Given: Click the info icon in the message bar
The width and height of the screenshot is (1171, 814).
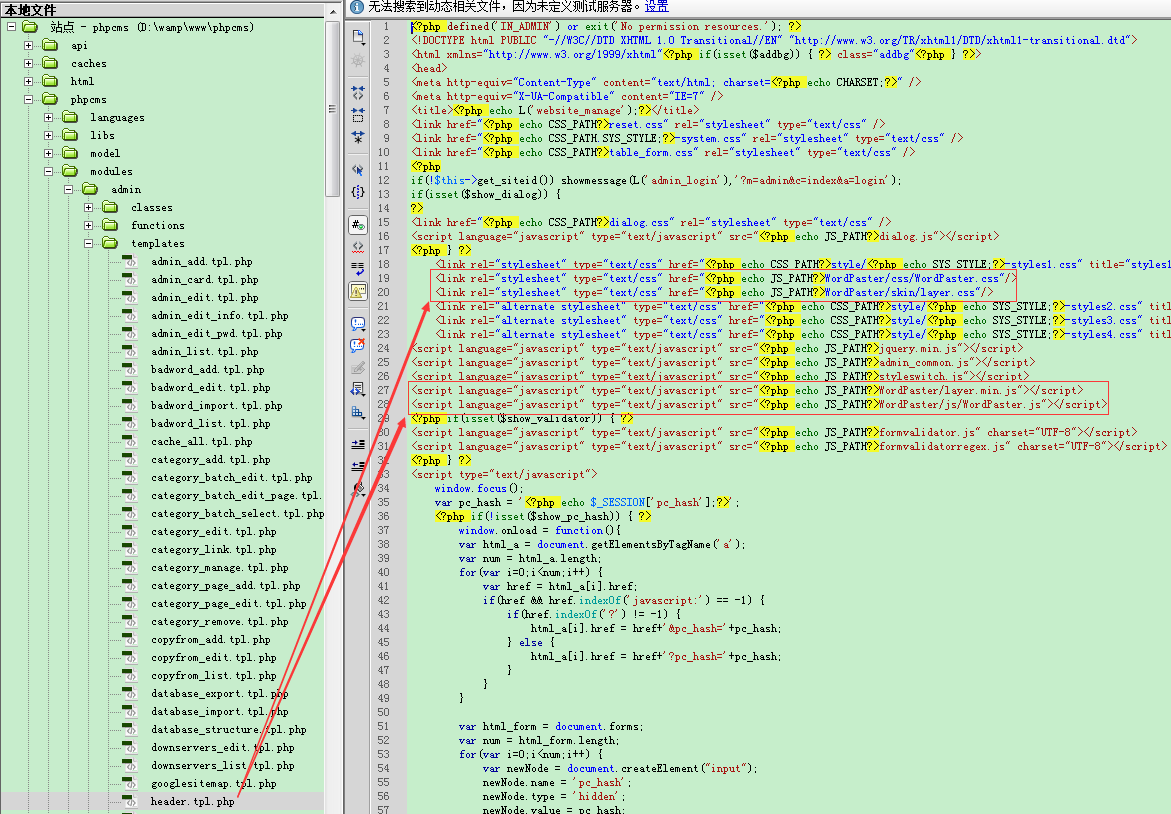Looking at the screenshot, I should (x=357, y=7).
